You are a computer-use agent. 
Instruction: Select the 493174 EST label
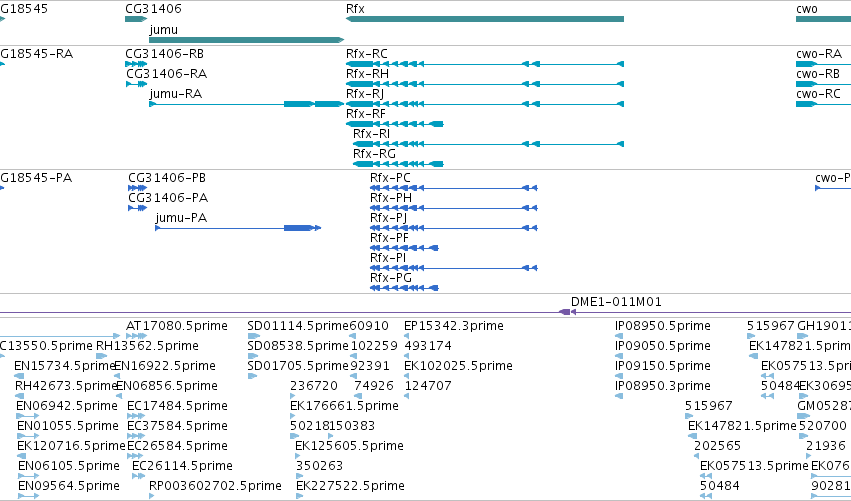tap(428, 346)
